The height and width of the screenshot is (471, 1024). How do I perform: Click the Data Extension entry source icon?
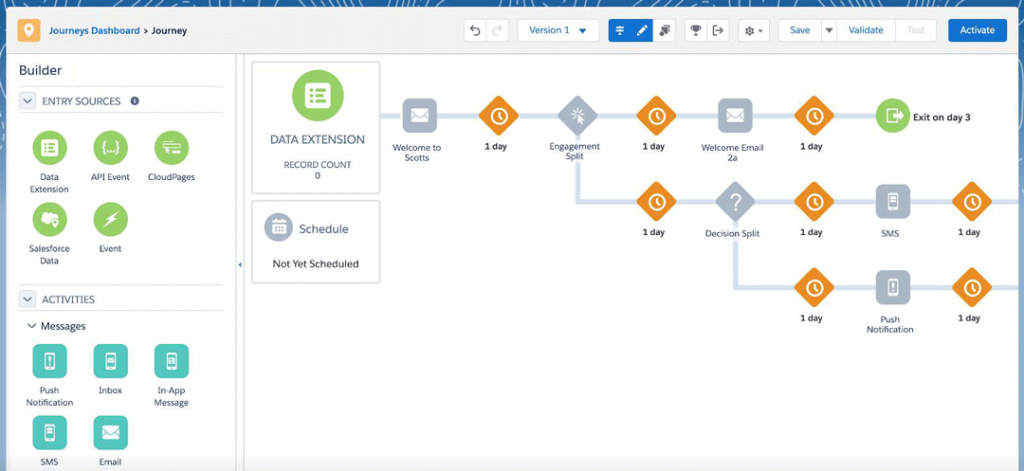pos(49,148)
